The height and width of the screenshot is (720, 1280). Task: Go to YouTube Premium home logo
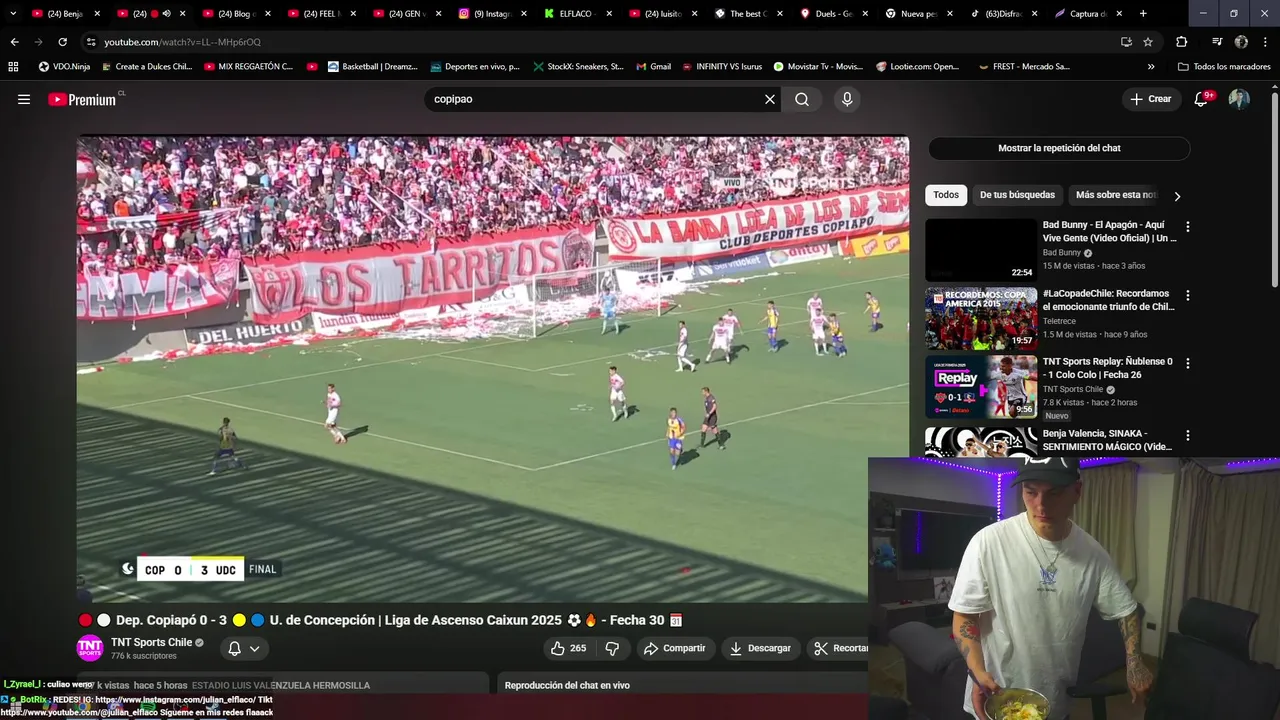[x=84, y=99]
